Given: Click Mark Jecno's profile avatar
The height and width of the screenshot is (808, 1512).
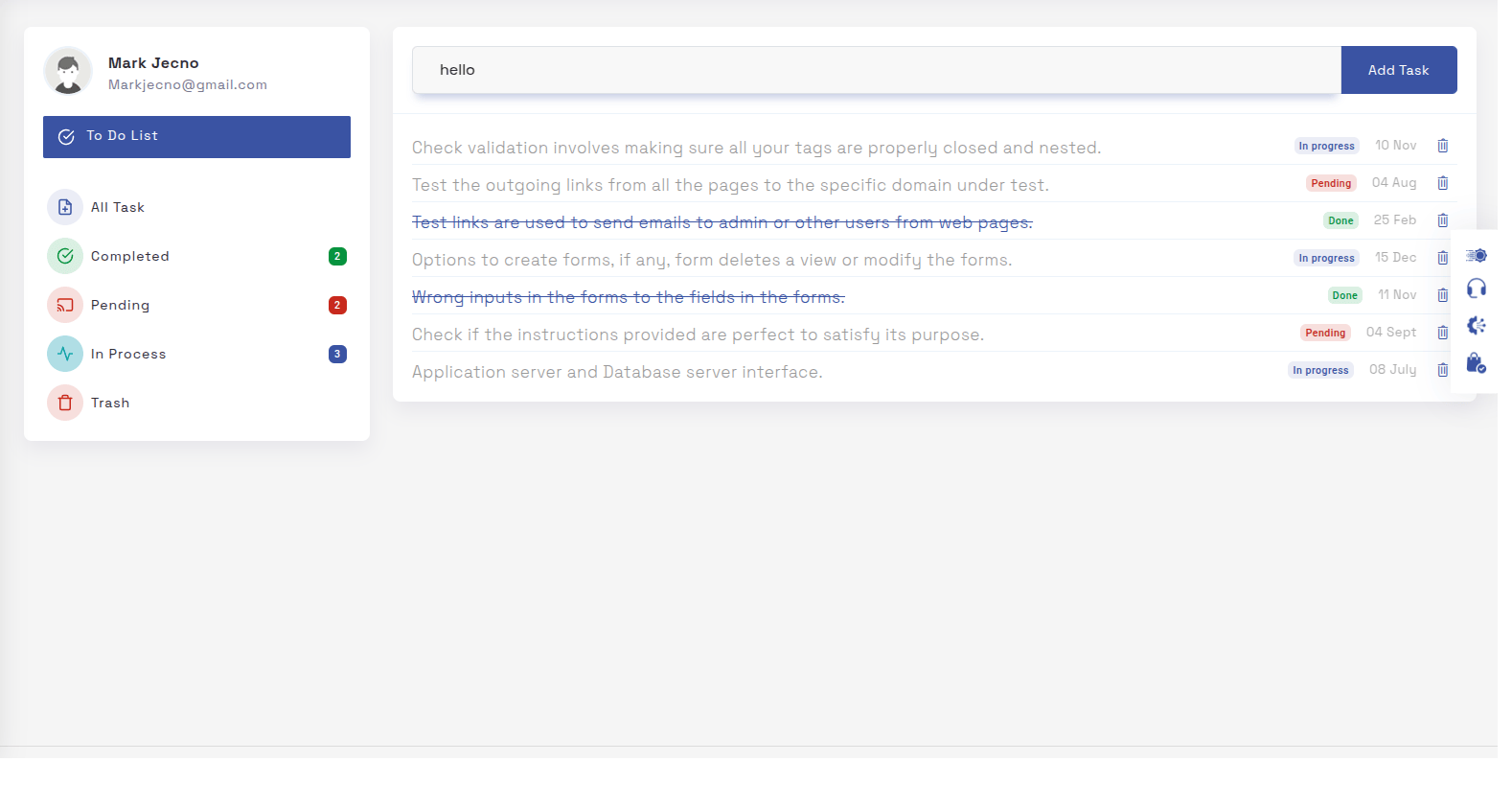Looking at the screenshot, I should (x=68, y=72).
